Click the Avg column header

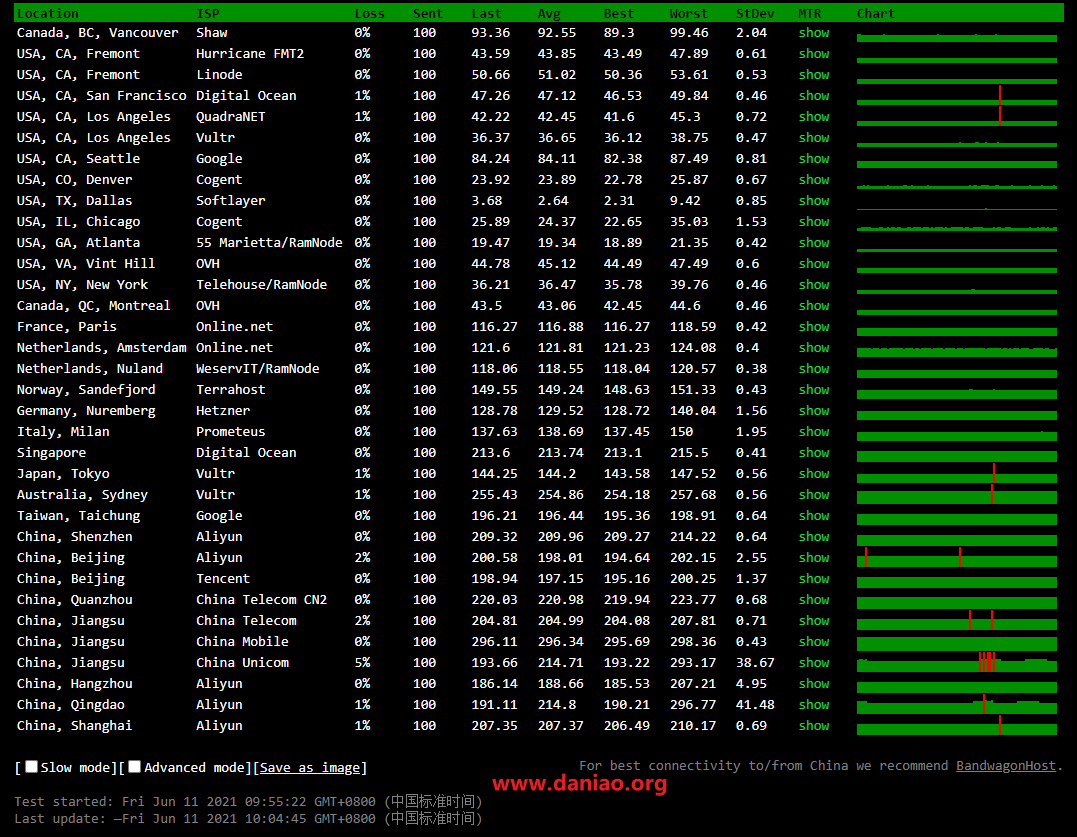pyautogui.click(x=549, y=14)
